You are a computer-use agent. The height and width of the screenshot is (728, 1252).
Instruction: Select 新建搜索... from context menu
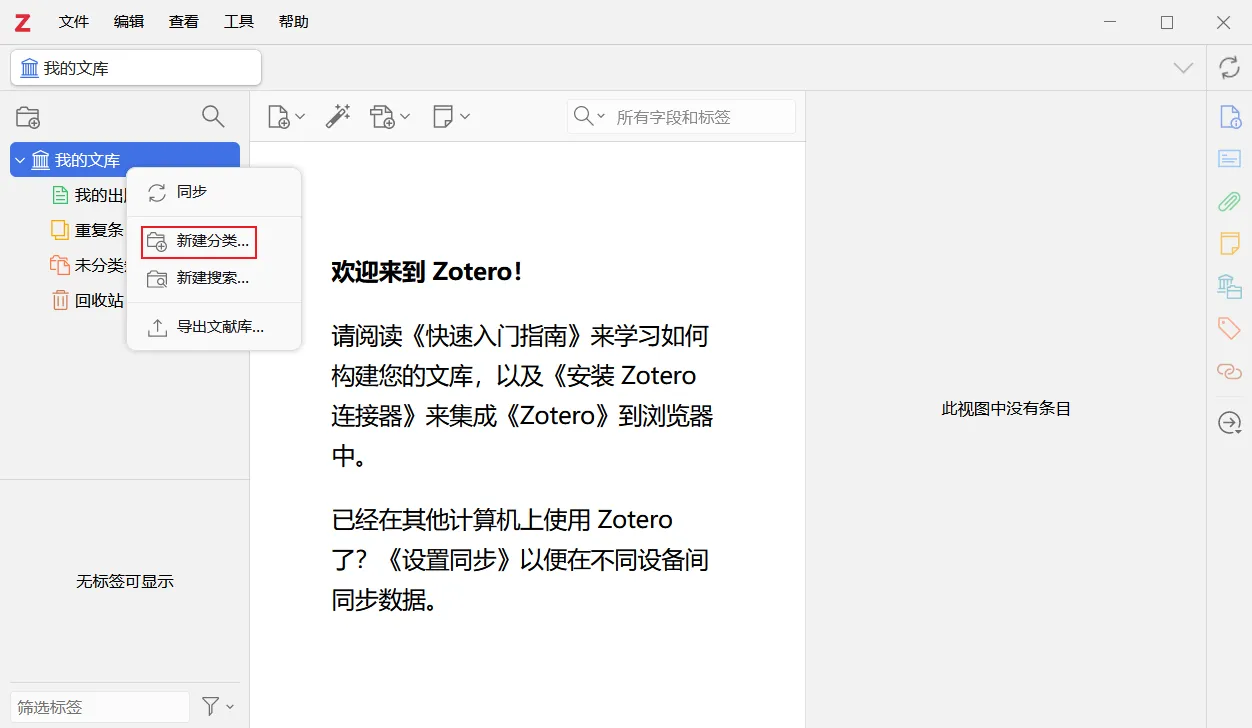pyautogui.click(x=212, y=278)
